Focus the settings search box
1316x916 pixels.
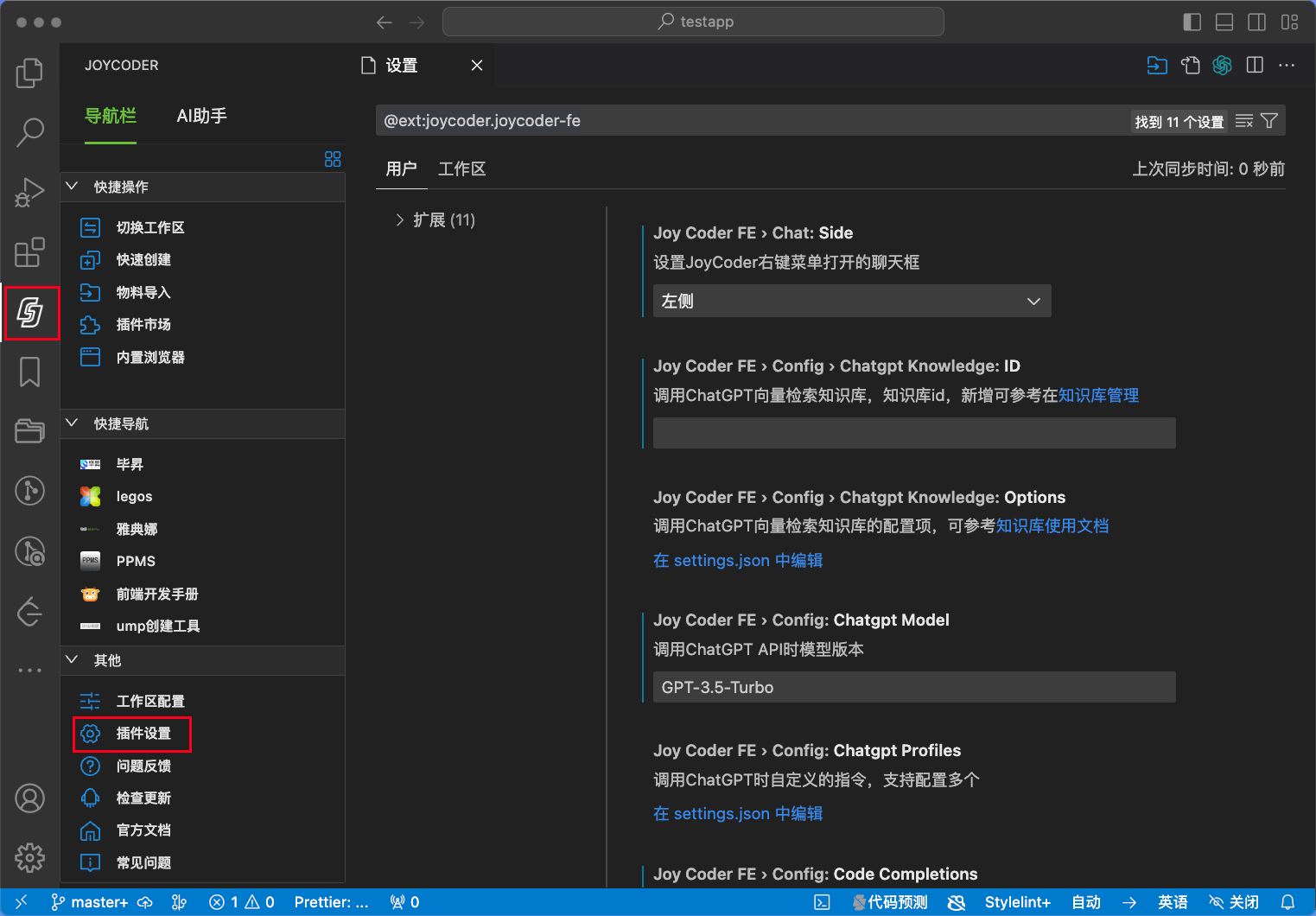coord(752,121)
